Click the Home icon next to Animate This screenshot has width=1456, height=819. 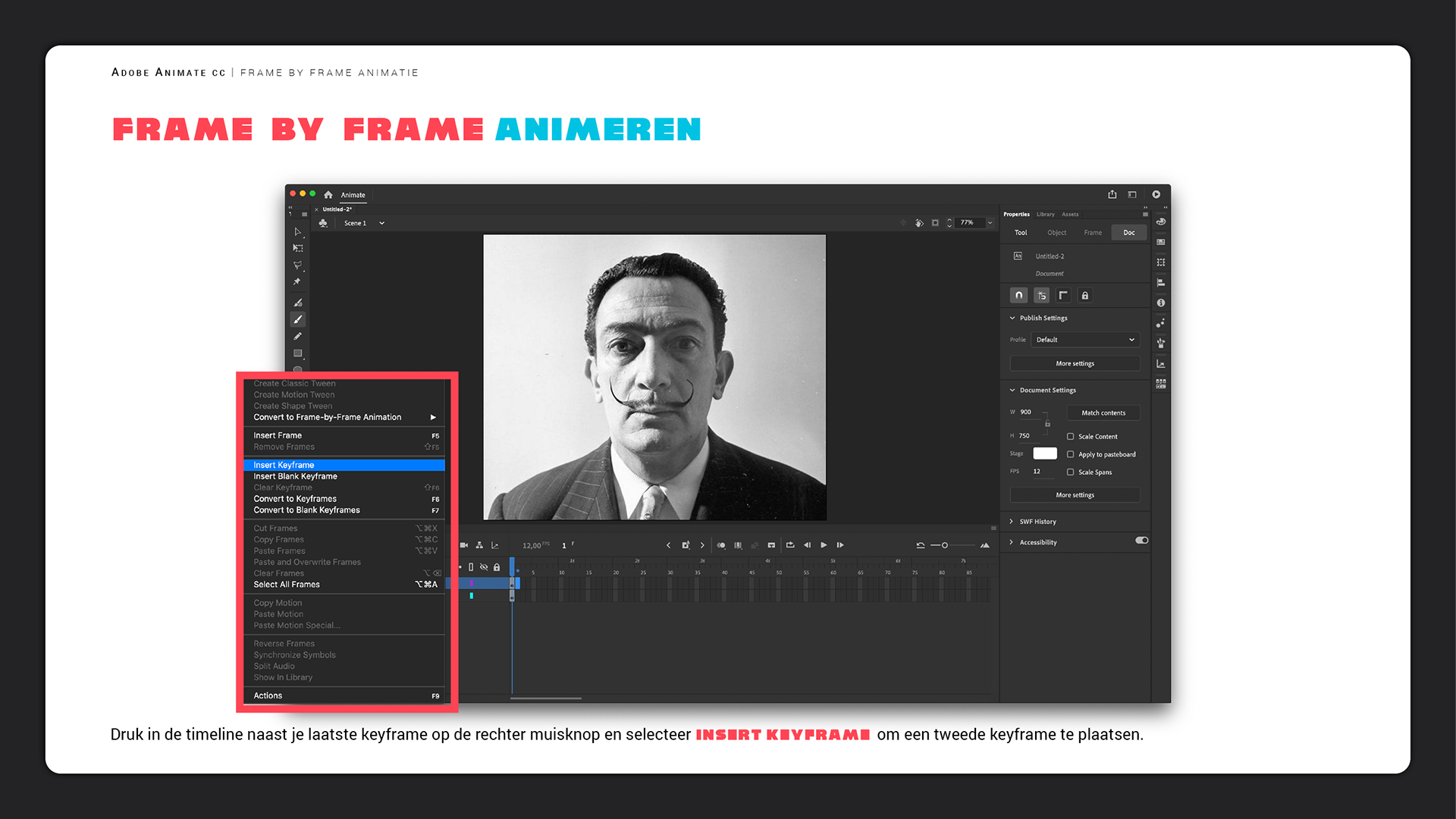(328, 195)
